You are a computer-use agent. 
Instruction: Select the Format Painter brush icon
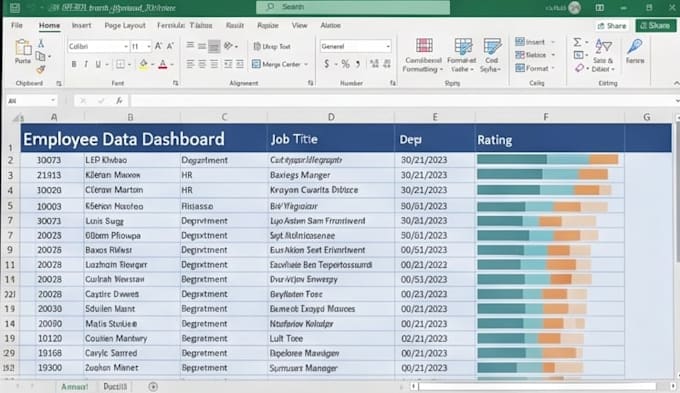tap(41, 69)
